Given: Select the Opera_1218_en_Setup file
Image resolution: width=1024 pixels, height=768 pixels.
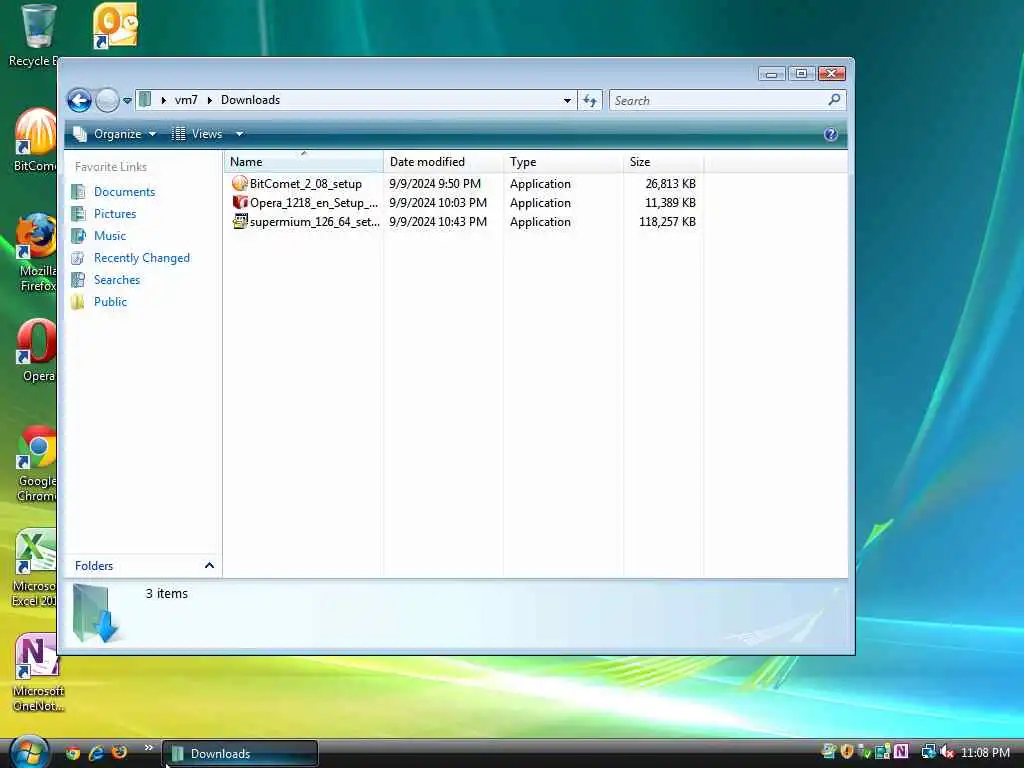Looking at the screenshot, I should click(x=305, y=202).
